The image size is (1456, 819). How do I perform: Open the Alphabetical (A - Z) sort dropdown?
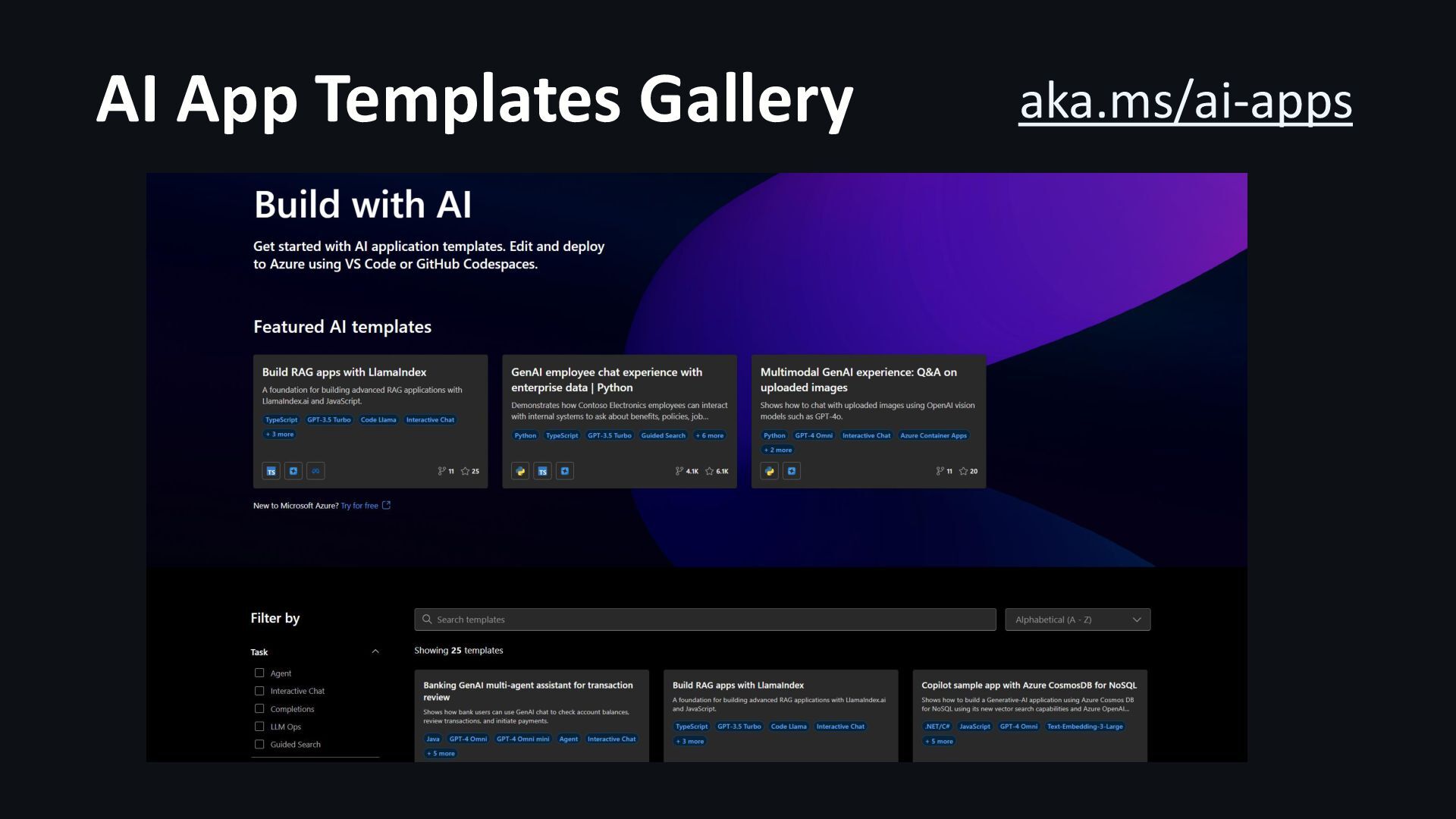click(x=1078, y=620)
